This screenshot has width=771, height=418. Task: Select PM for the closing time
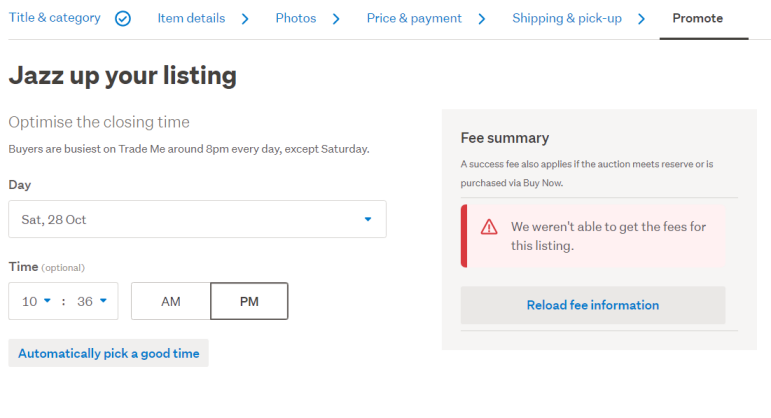(x=249, y=301)
